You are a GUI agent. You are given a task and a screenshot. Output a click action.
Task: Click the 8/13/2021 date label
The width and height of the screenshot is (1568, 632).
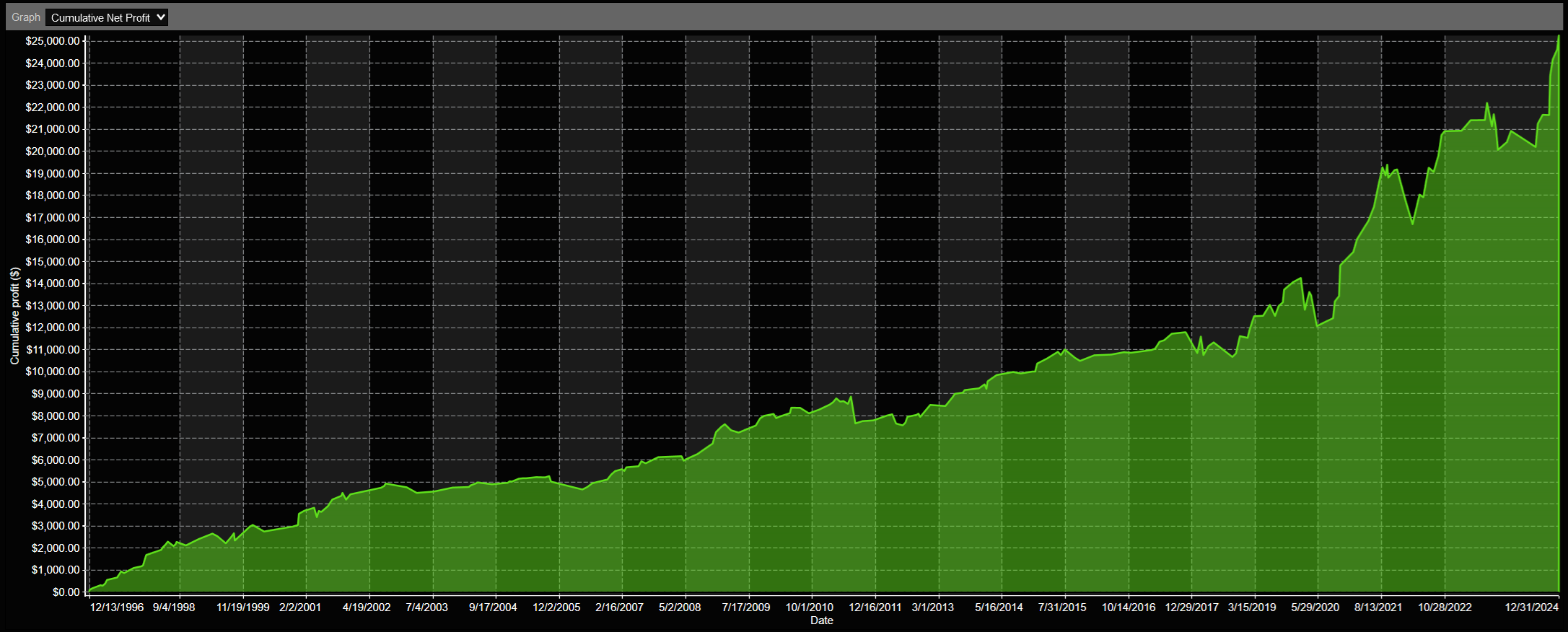[1378, 607]
